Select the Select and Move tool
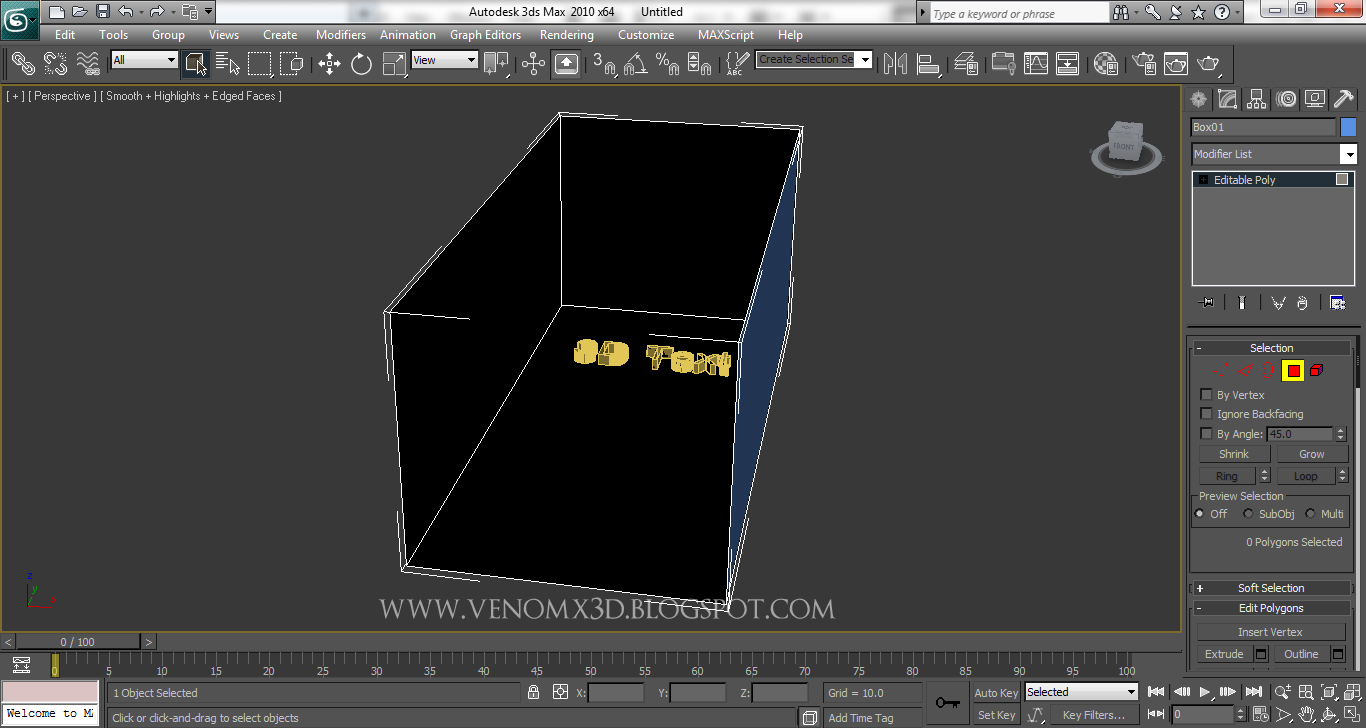 point(330,63)
